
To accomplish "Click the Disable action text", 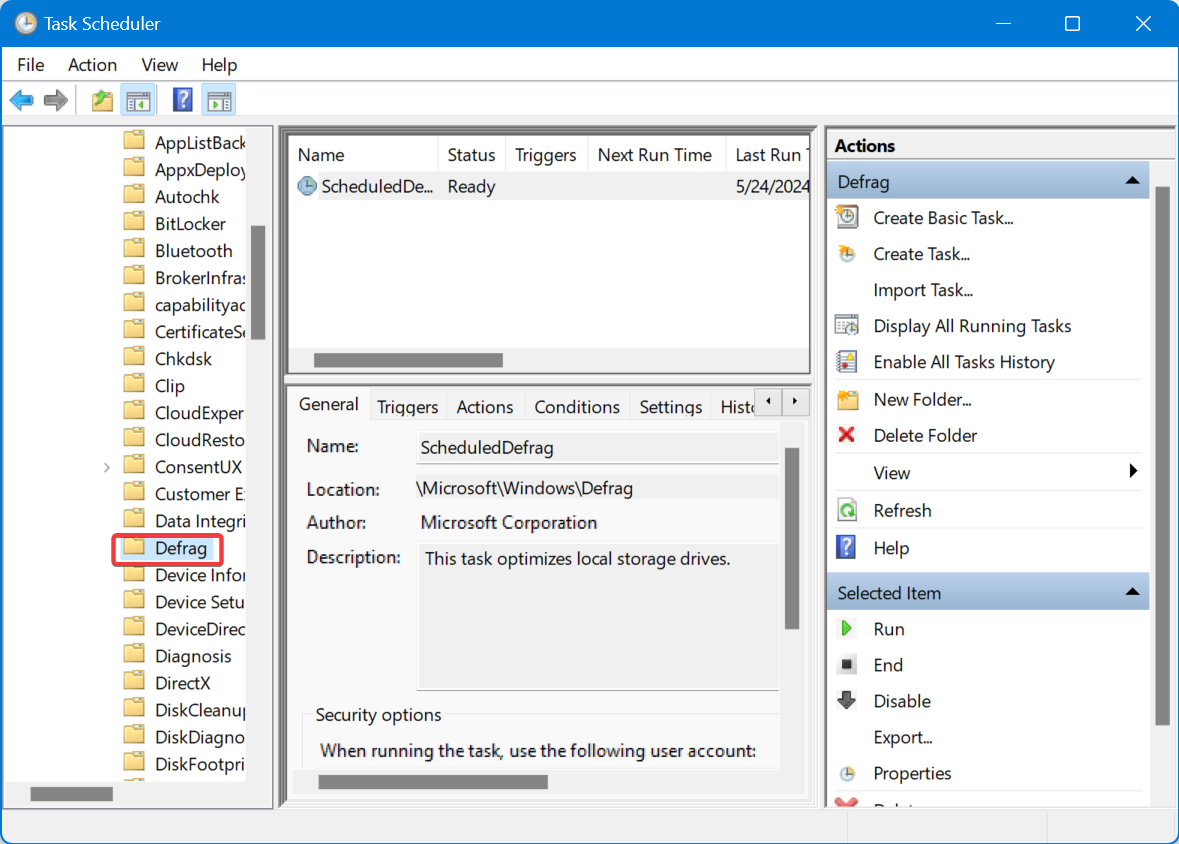I will [902, 701].
